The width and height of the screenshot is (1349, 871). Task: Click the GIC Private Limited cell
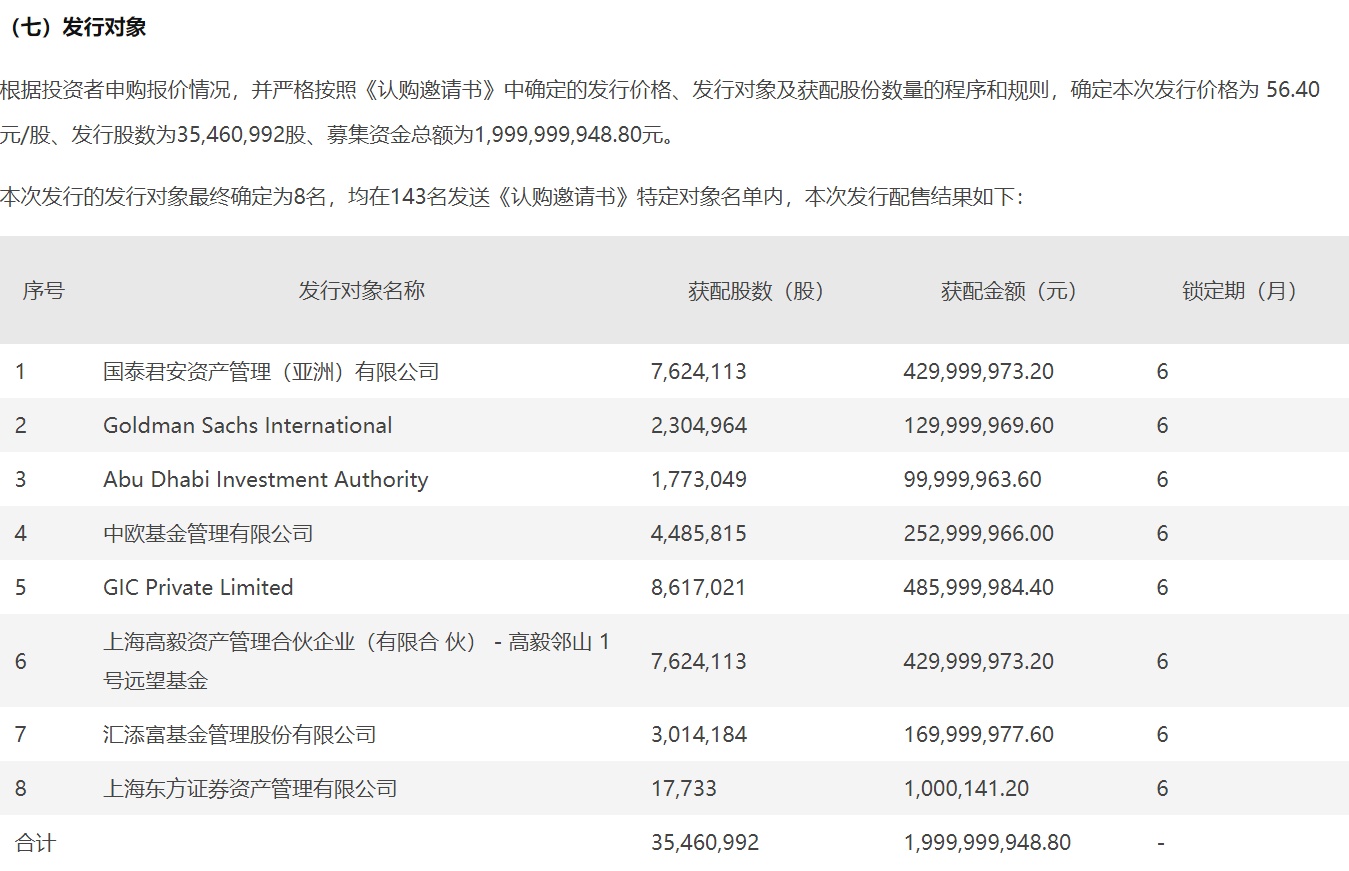[x=198, y=588]
